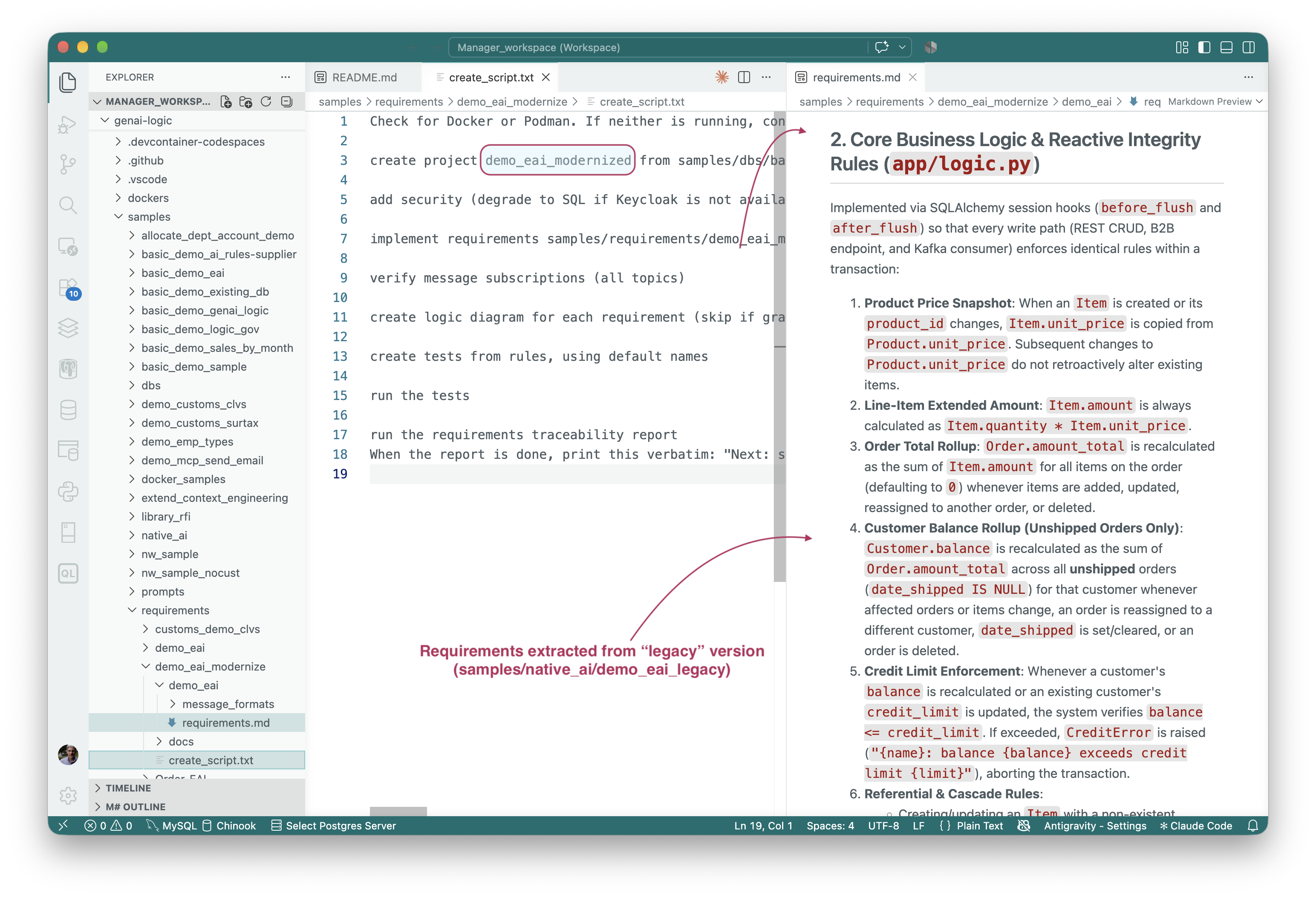Open the GraphQL view icon
The height and width of the screenshot is (898, 1316).
coord(68,573)
